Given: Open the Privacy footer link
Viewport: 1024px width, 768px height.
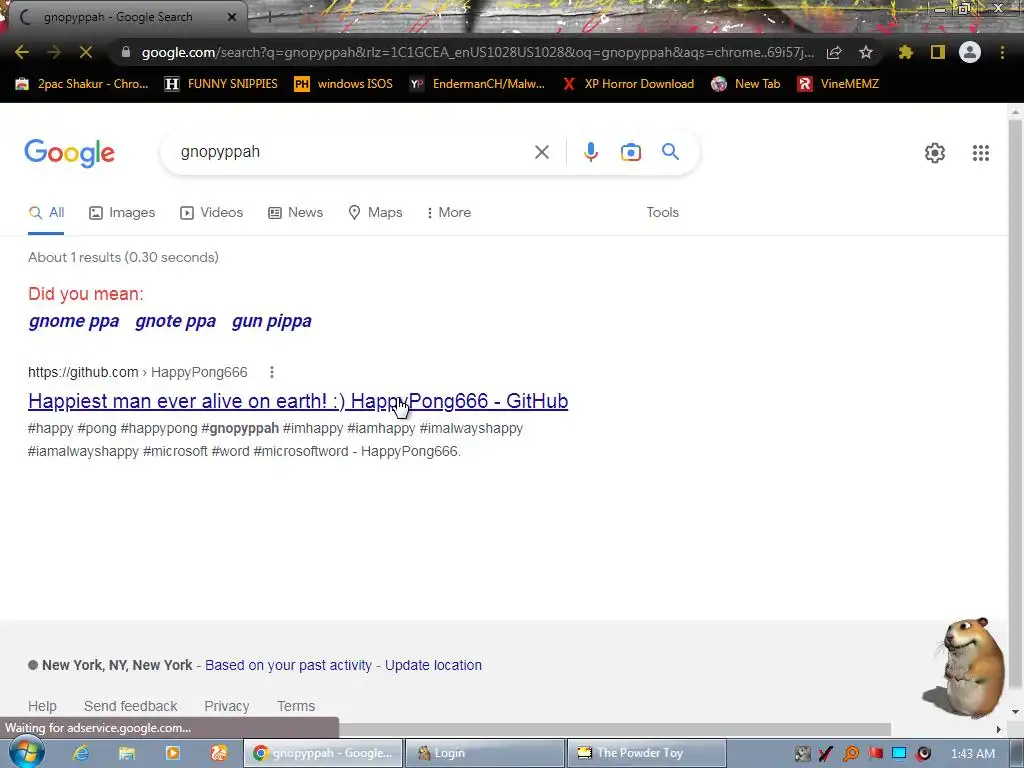Looking at the screenshot, I should coord(227,706).
